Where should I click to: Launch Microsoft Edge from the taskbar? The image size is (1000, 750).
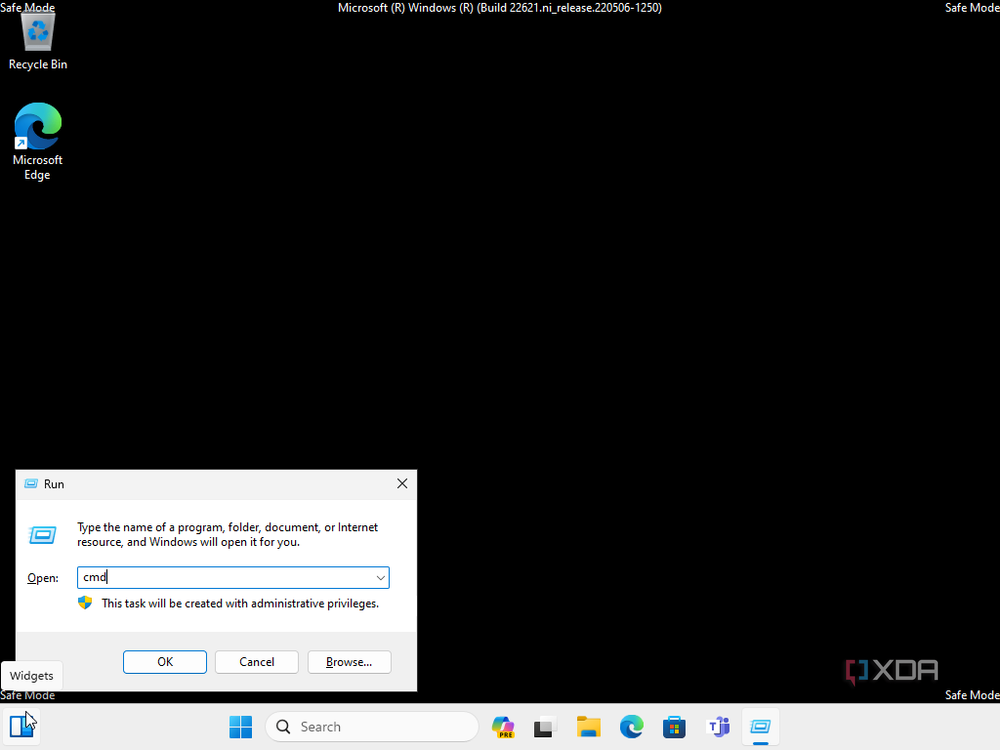pos(631,727)
